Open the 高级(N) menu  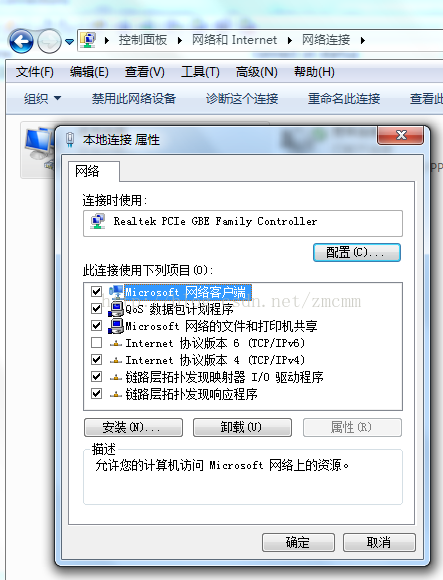(x=257, y=72)
